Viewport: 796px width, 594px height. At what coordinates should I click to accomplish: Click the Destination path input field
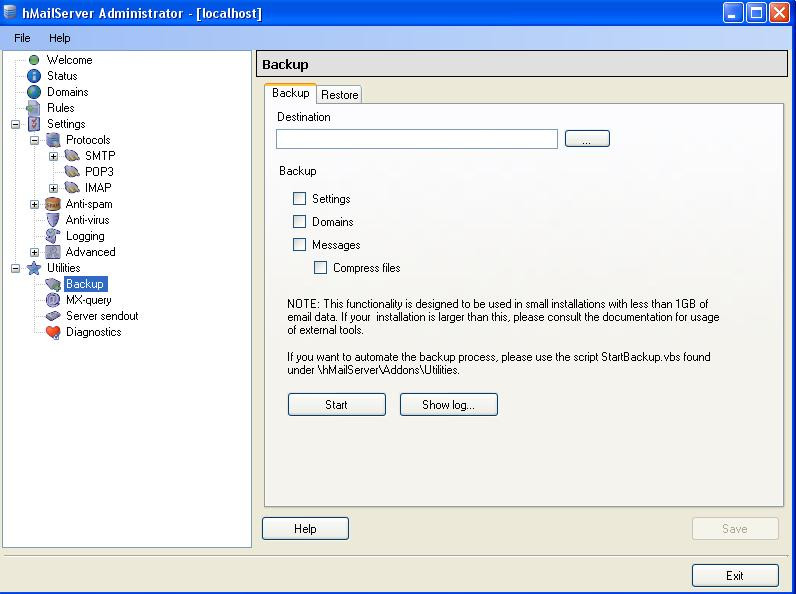[417, 139]
